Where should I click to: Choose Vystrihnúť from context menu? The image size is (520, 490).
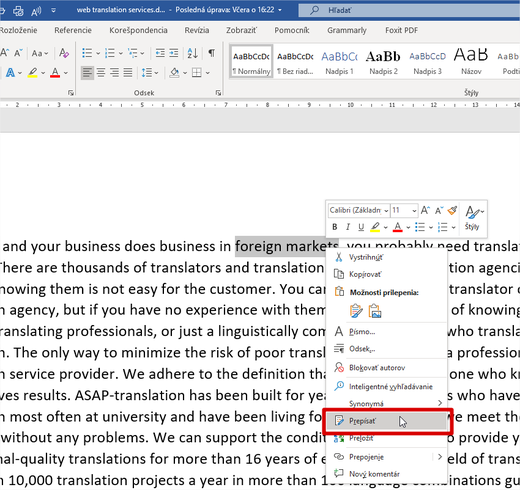point(387,257)
